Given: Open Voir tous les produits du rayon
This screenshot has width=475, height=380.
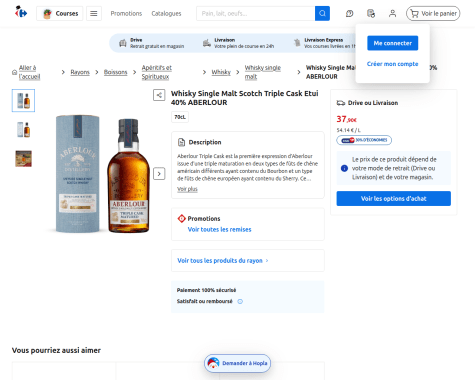Looking at the screenshot, I should [223, 260].
